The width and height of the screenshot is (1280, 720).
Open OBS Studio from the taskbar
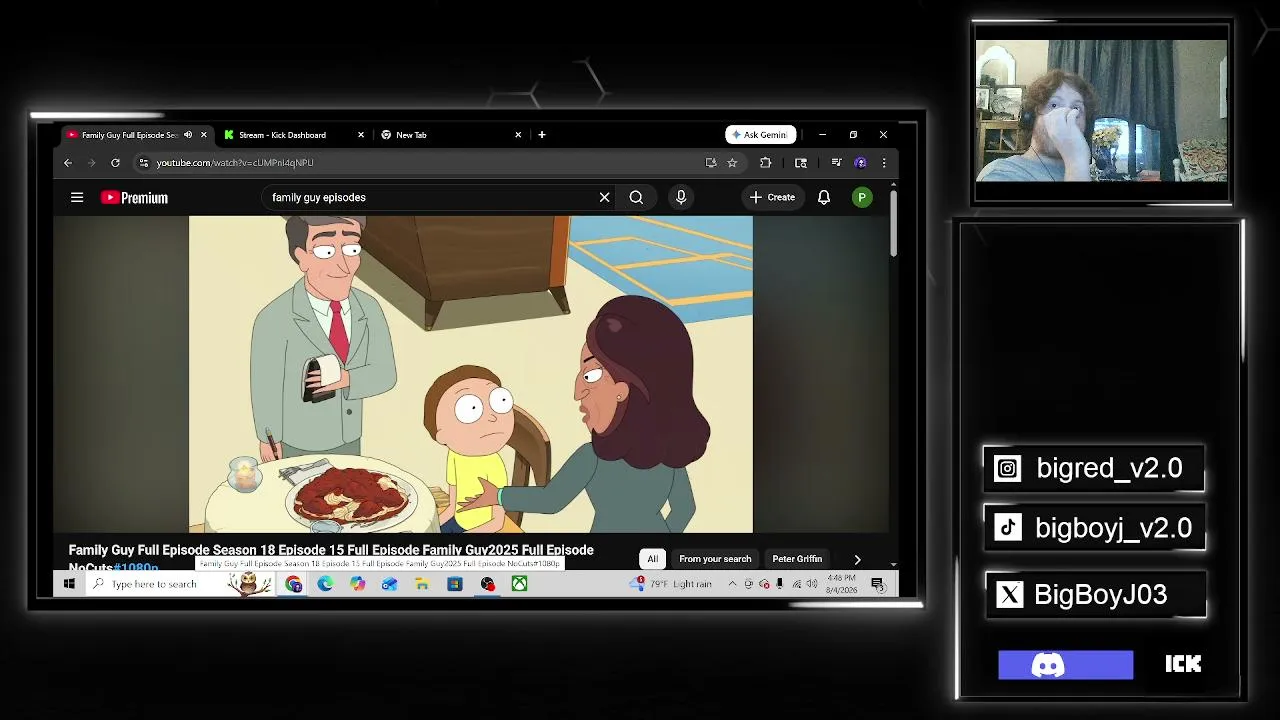click(x=487, y=584)
